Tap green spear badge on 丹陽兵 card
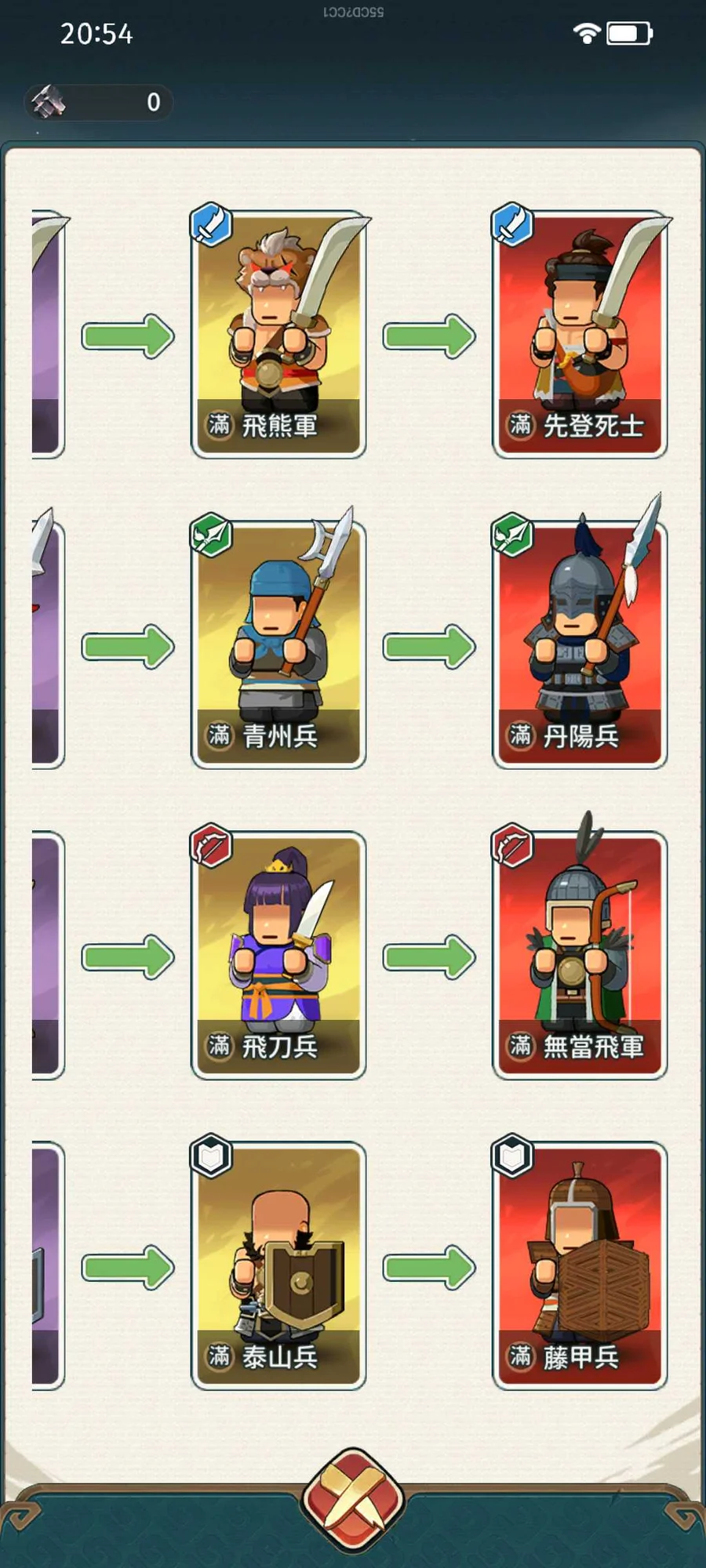This screenshot has width=706, height=1568. pos(512,535)
